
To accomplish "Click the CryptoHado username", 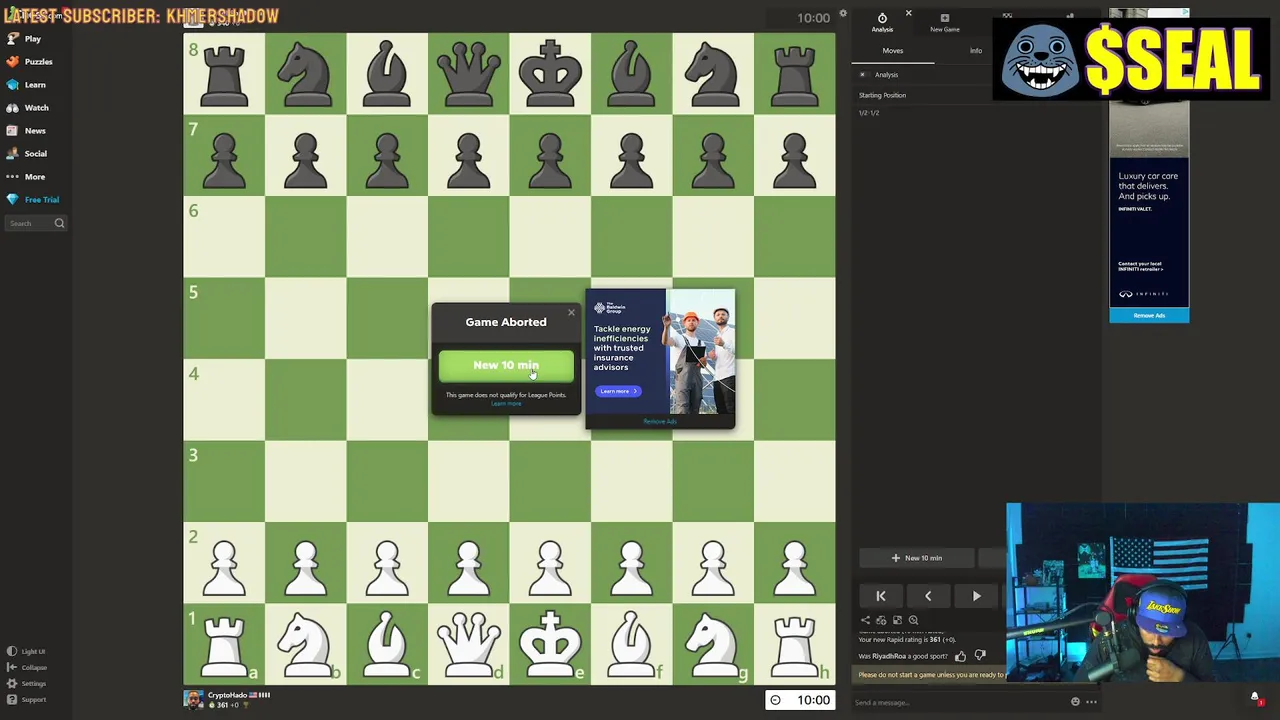I will [227, 695].
